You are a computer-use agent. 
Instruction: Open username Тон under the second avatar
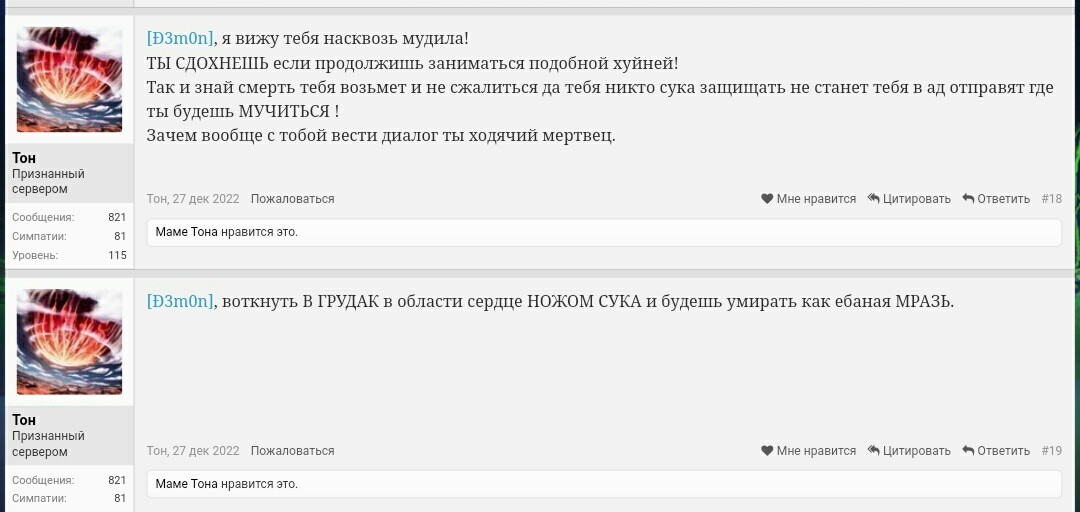[24, 420]
